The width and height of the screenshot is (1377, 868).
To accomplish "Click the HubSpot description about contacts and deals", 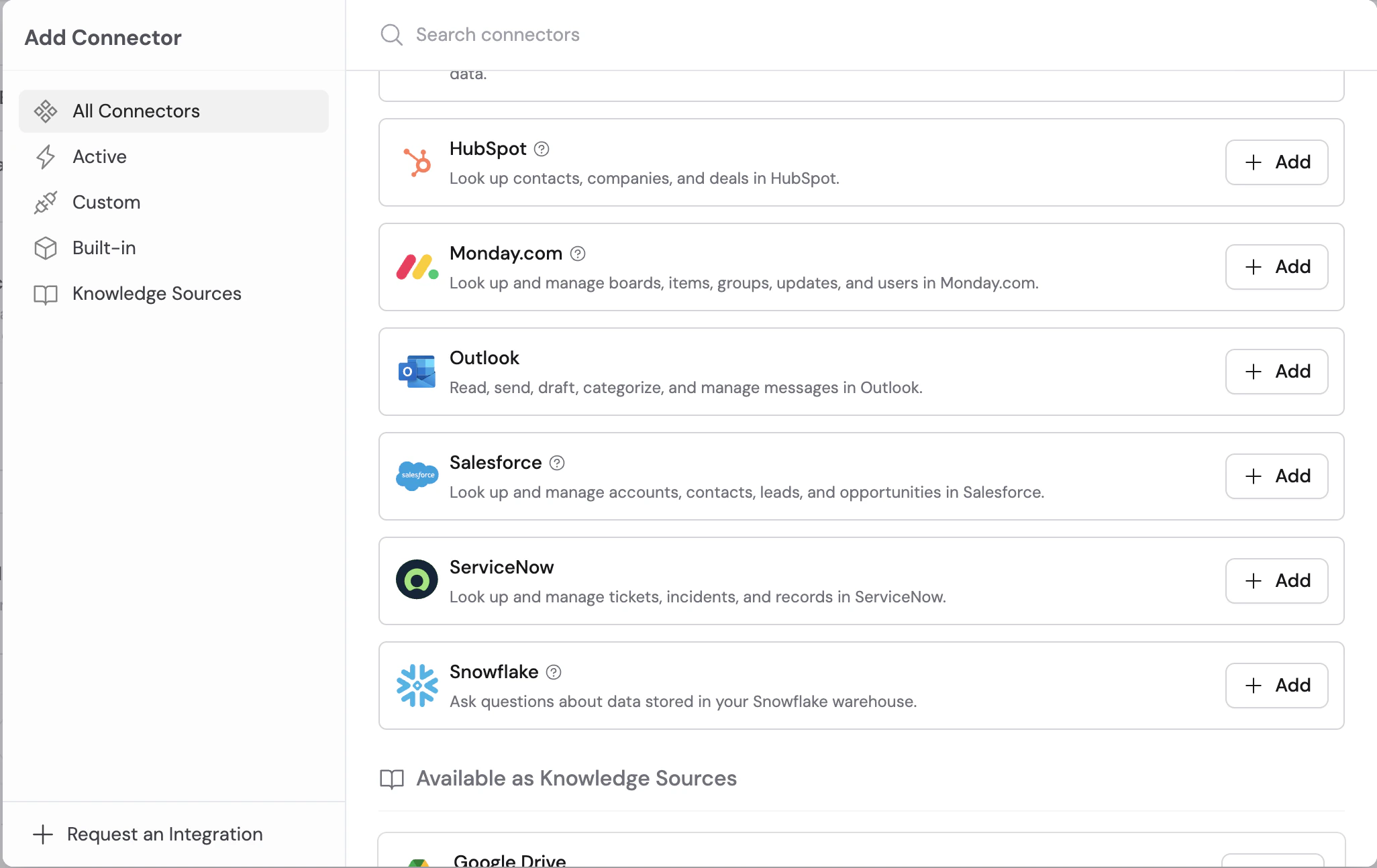I will [644, 178].
